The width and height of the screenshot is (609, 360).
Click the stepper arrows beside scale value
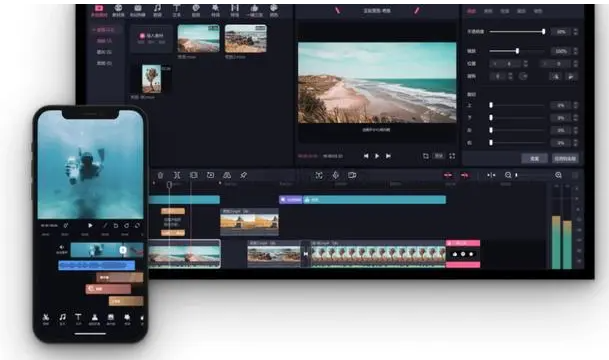[x=576, y=51]
